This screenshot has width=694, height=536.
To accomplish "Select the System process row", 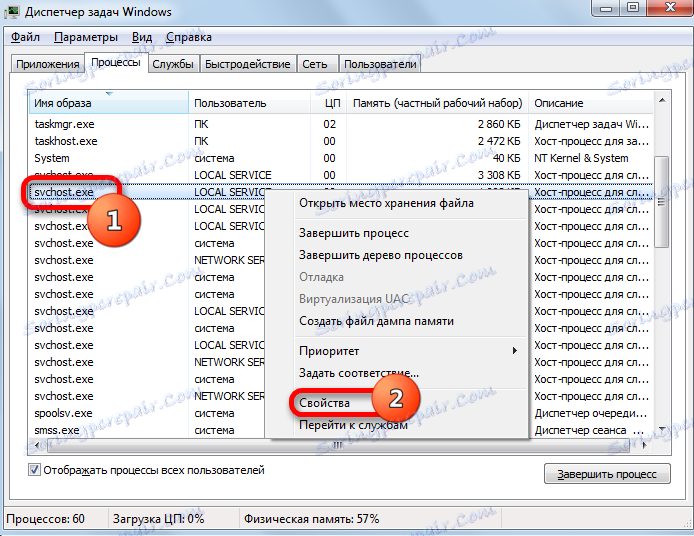I will pyautogui.click(x=341, y=158).
